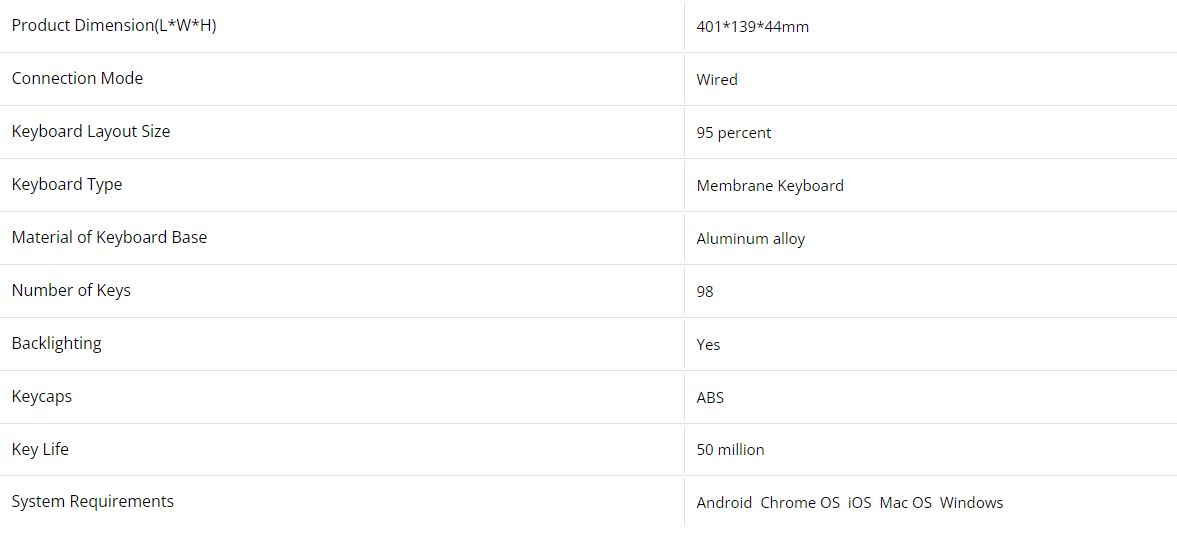Viewport: 1177px width, 538px height.
Task: Select the 401*139*44mm dimension value
Action: [x=752, y=27]
